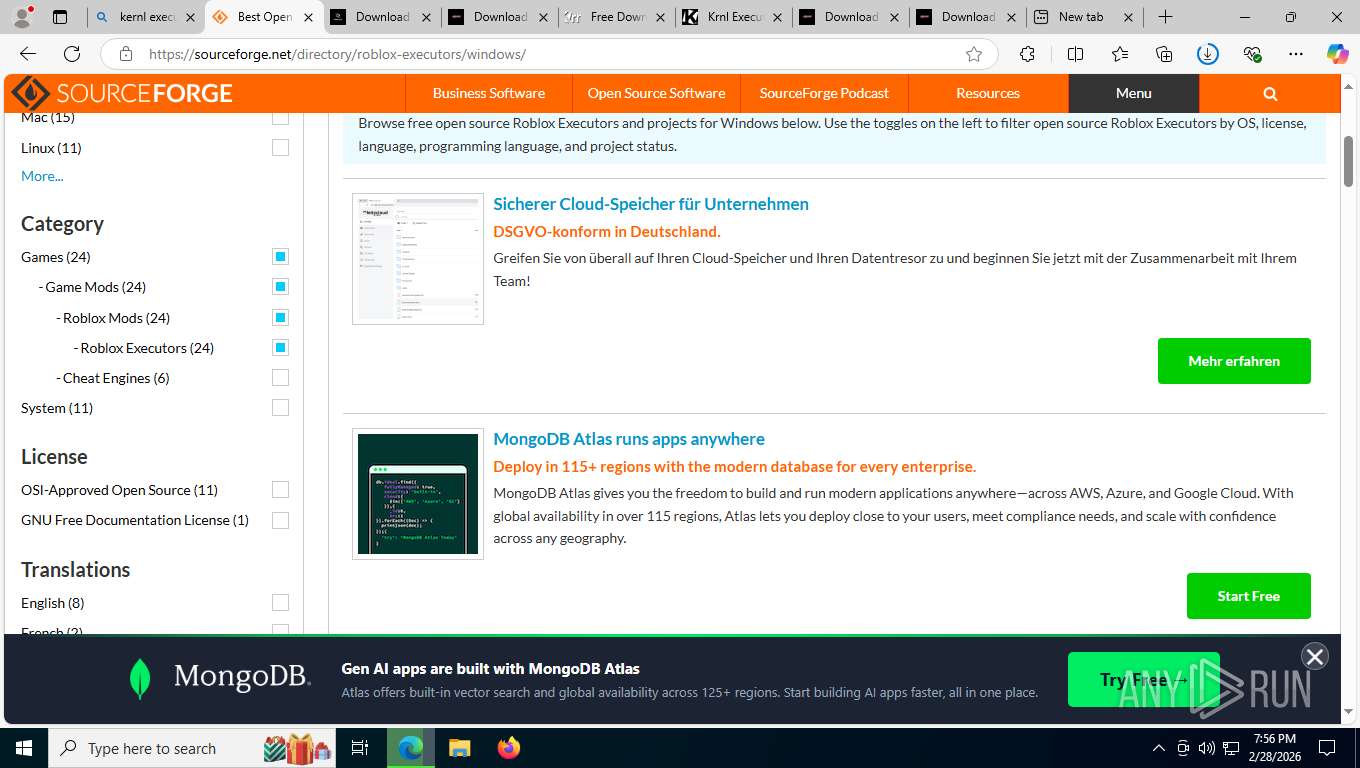
Task: Check the Cheat Engines (6) category
Action: point(280,378)
